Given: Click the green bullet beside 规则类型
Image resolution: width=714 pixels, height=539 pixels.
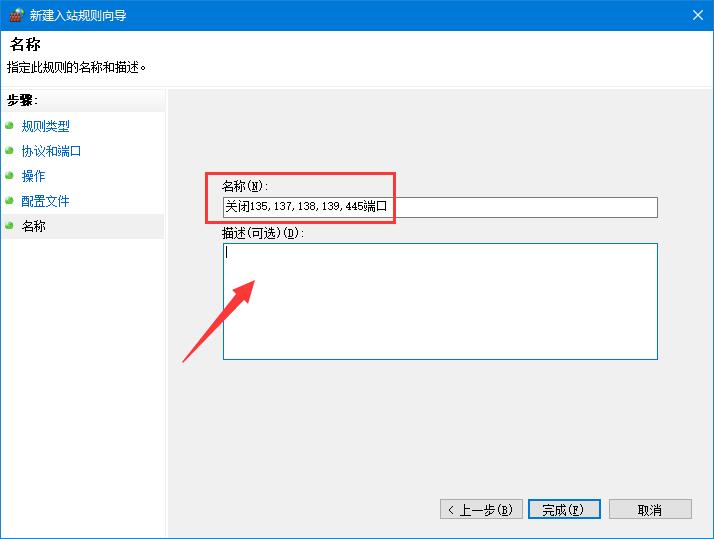Looking at the screenshot, I should click(x=10, y=125).
